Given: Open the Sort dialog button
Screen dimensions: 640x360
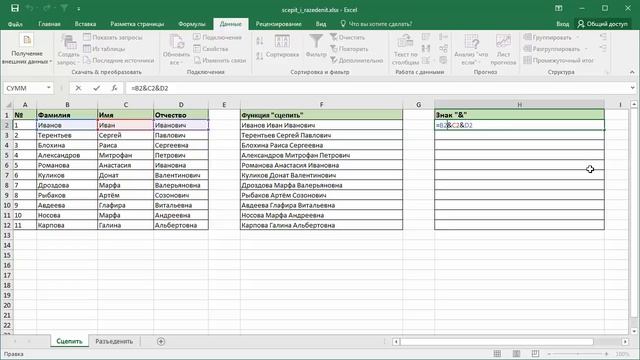Looking at the screenshot, I should click(x=282, y=46).
